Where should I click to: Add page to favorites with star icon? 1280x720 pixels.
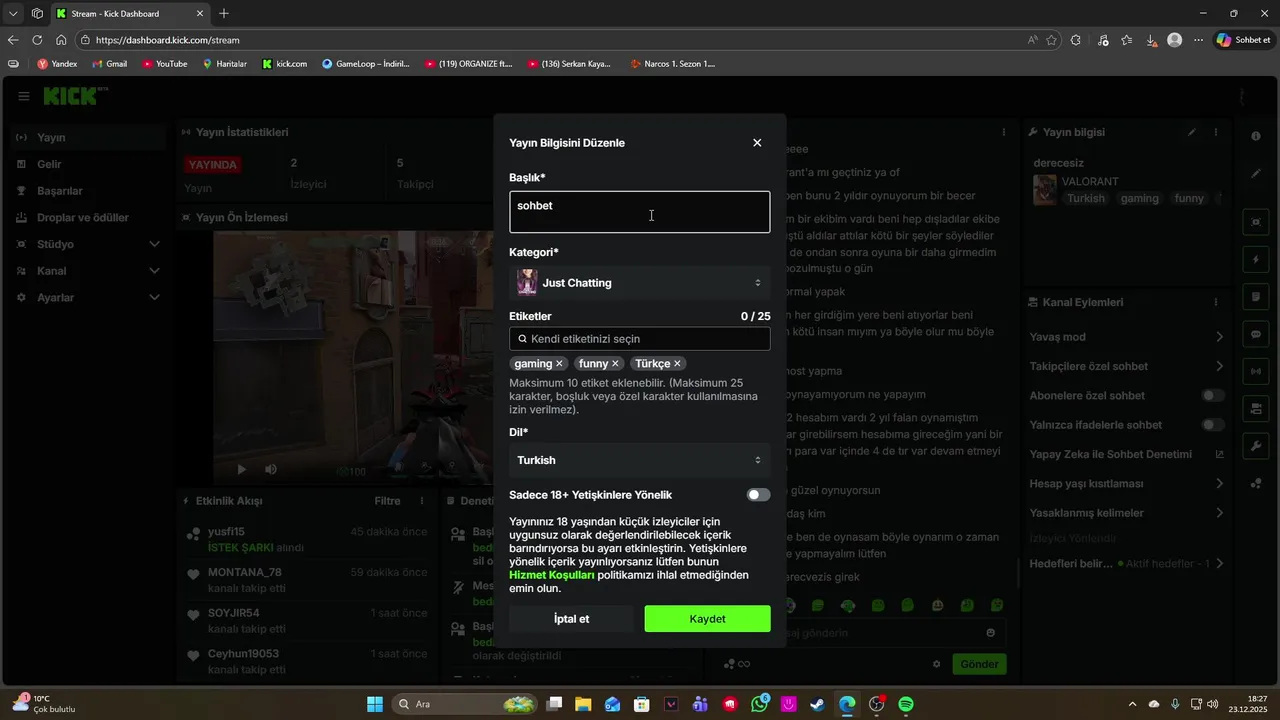click(1051, 40)
